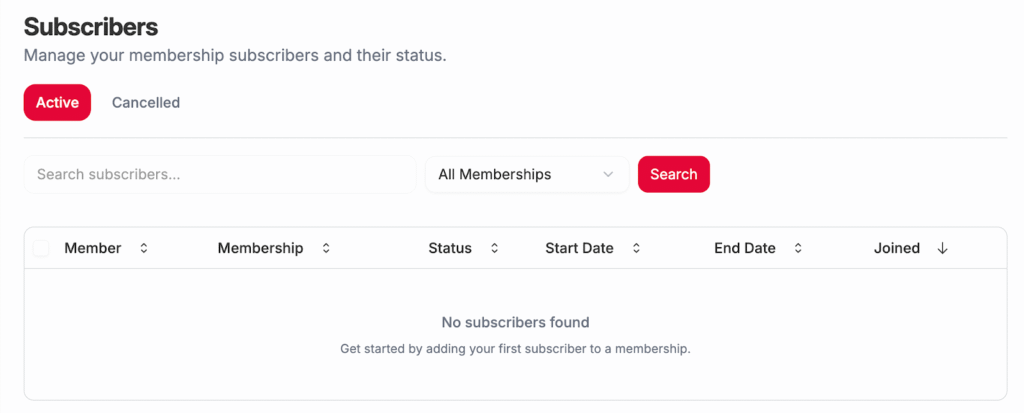
Task: Click the sort icon next to Member
Action: click(x=144, y=248)
